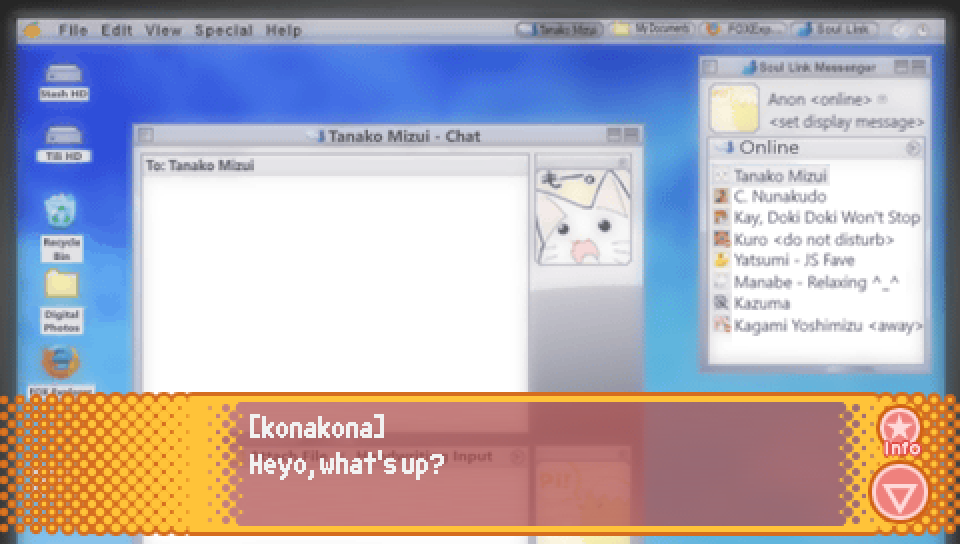960x544 pixels.
Task: Switch to the Tanako Mizui taskbar tab
Action: pyautogui.click(x=559, y=29)
